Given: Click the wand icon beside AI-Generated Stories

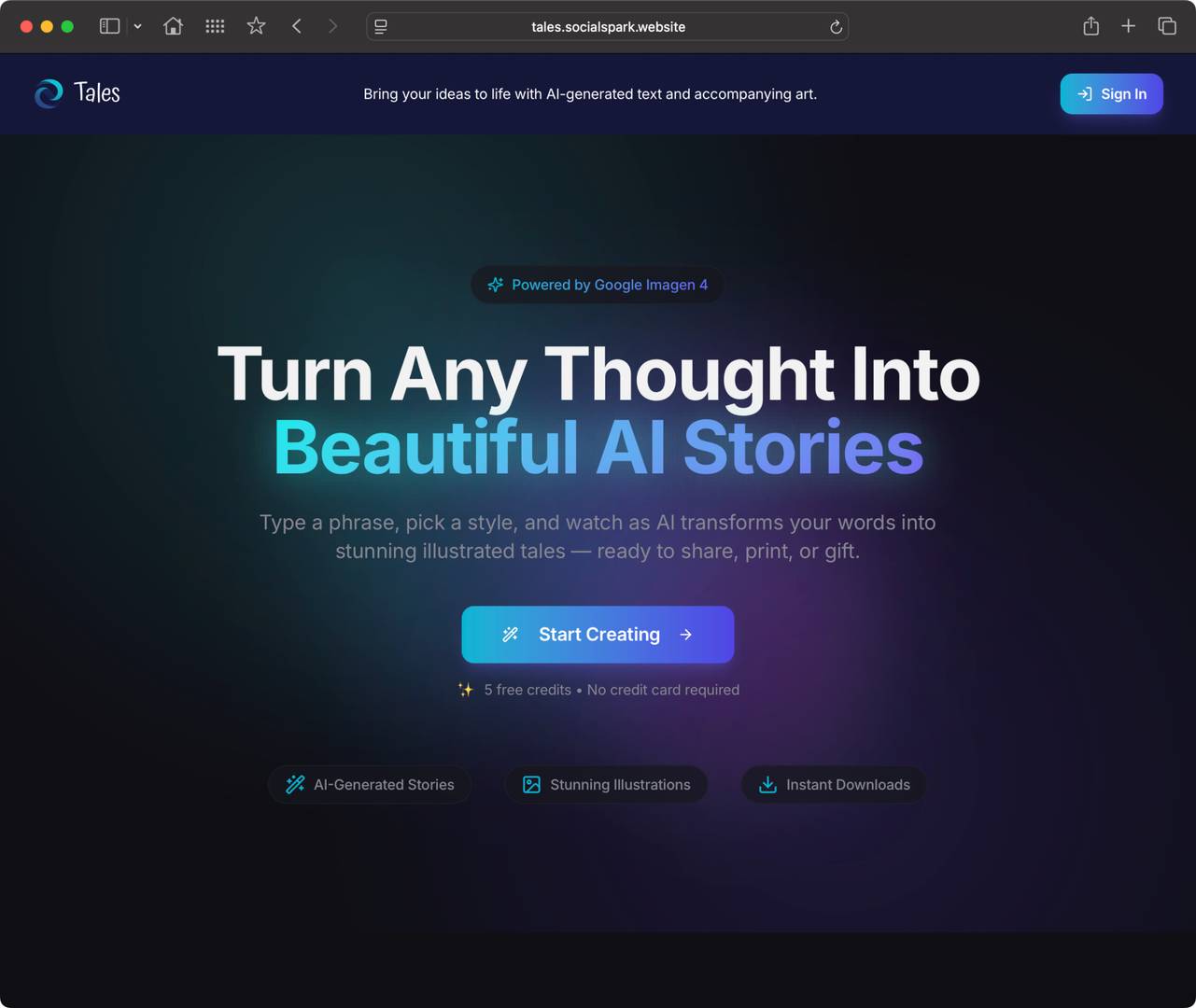Looking at the screenshot, I should [295, 784].
